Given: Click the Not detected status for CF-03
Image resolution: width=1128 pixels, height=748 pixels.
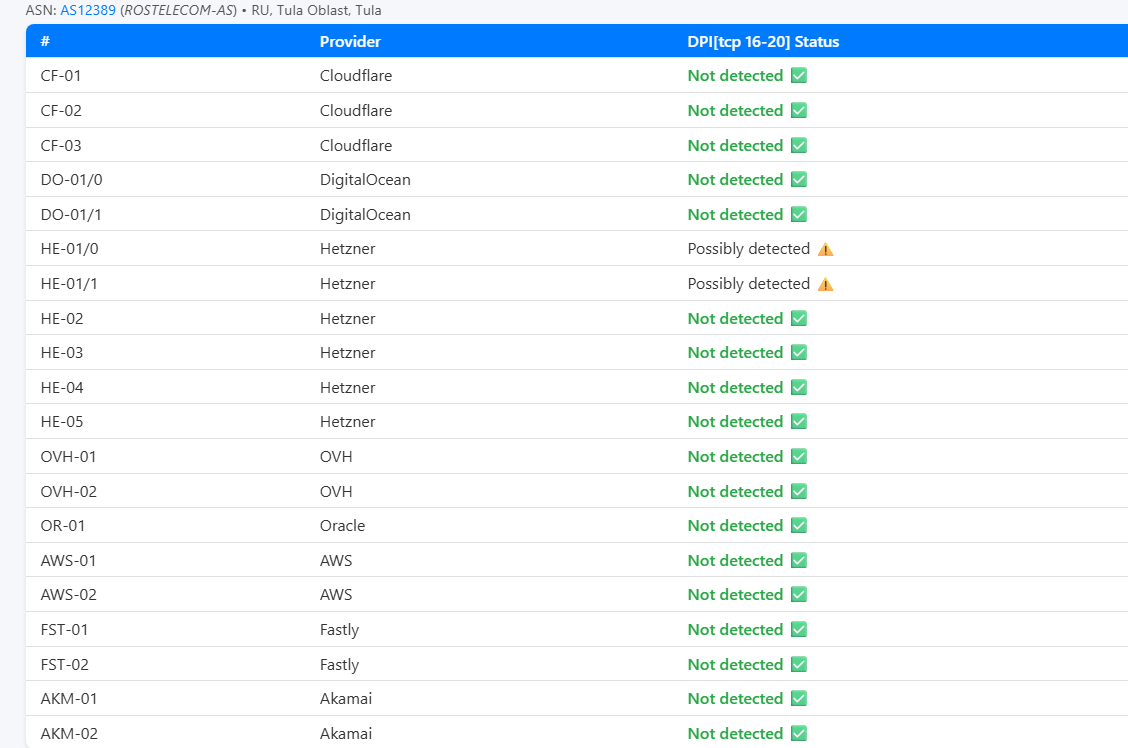Looking at the screenshot, I should point(735,146).
